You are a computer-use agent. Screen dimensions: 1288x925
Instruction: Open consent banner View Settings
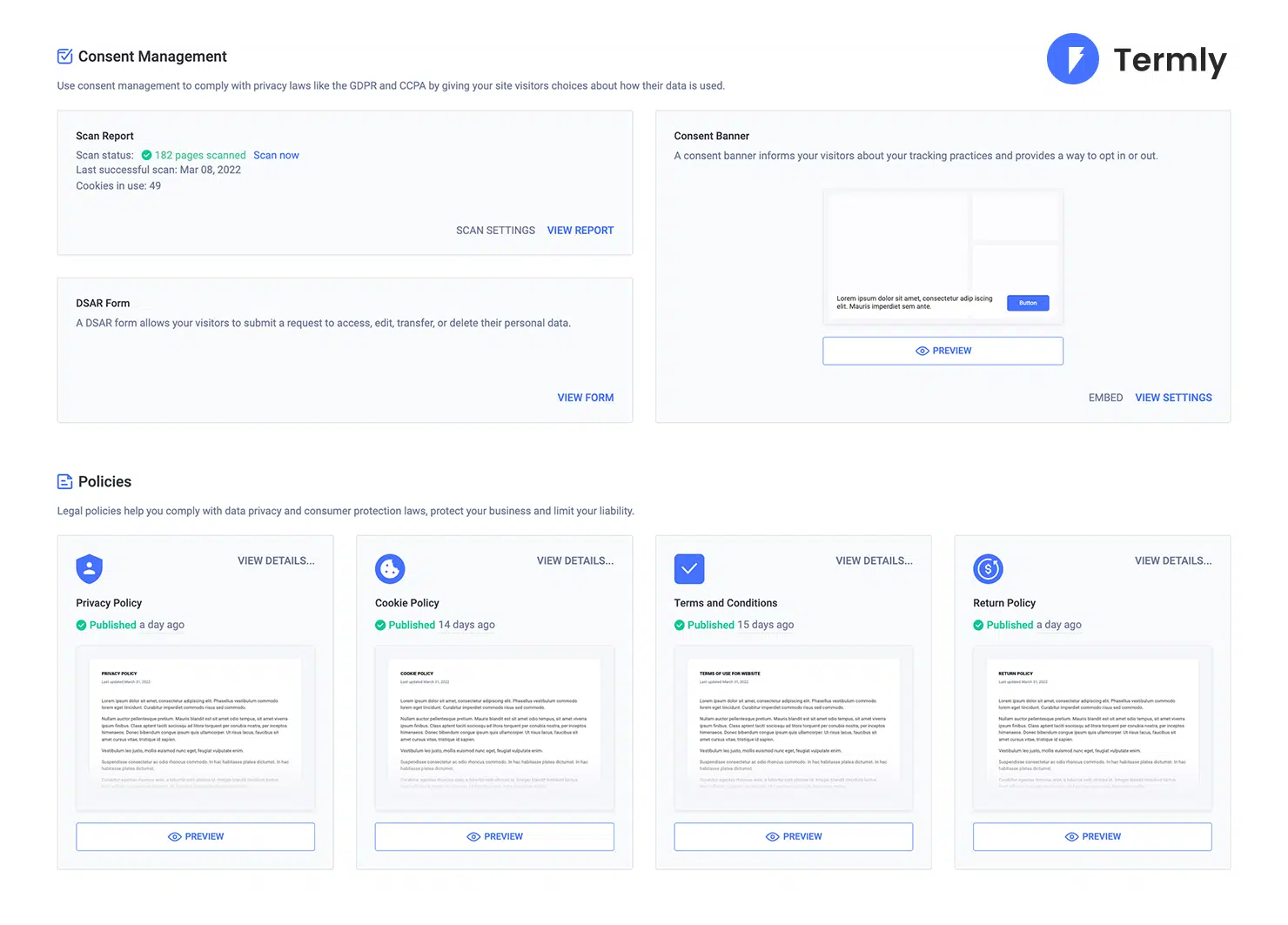click(x=1173, y=398)
